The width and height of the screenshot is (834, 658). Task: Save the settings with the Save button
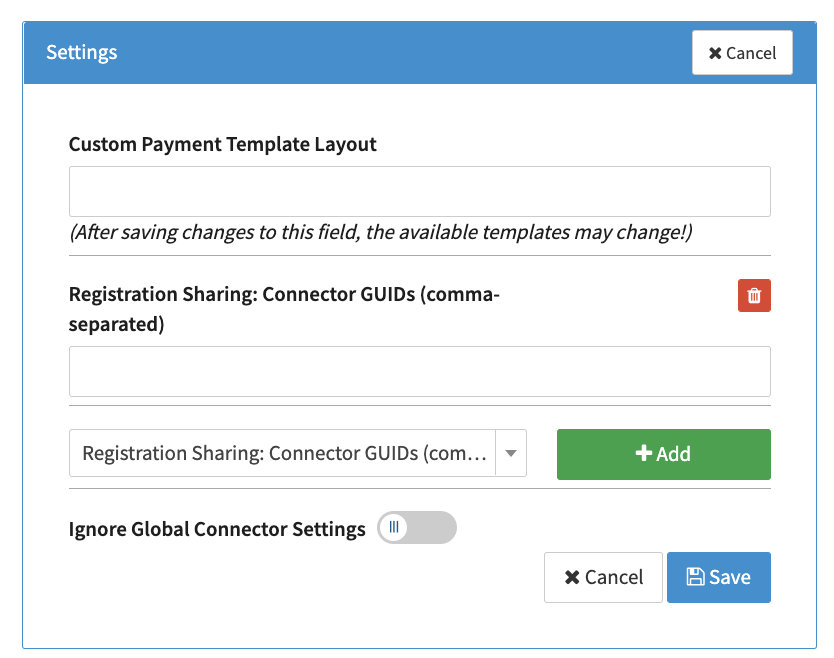(x=718, y=577)
